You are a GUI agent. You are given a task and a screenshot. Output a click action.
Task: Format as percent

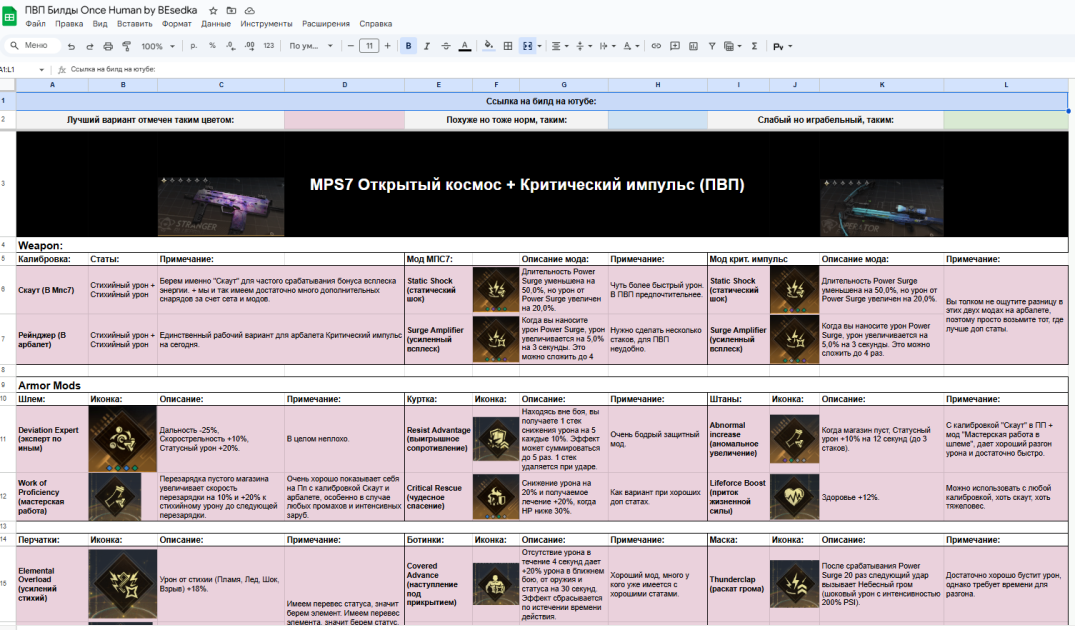(x=213, y=46)
